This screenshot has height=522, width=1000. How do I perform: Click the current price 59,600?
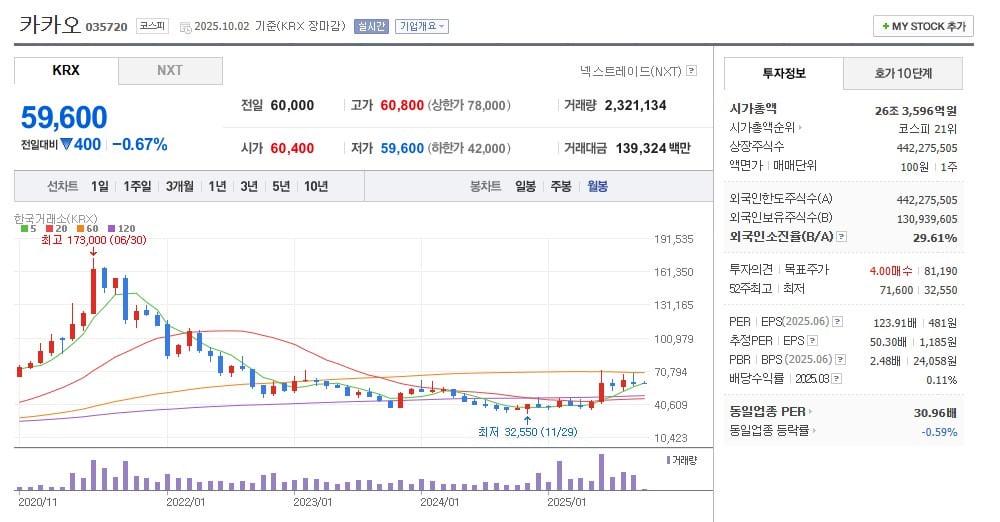(64, 117)
